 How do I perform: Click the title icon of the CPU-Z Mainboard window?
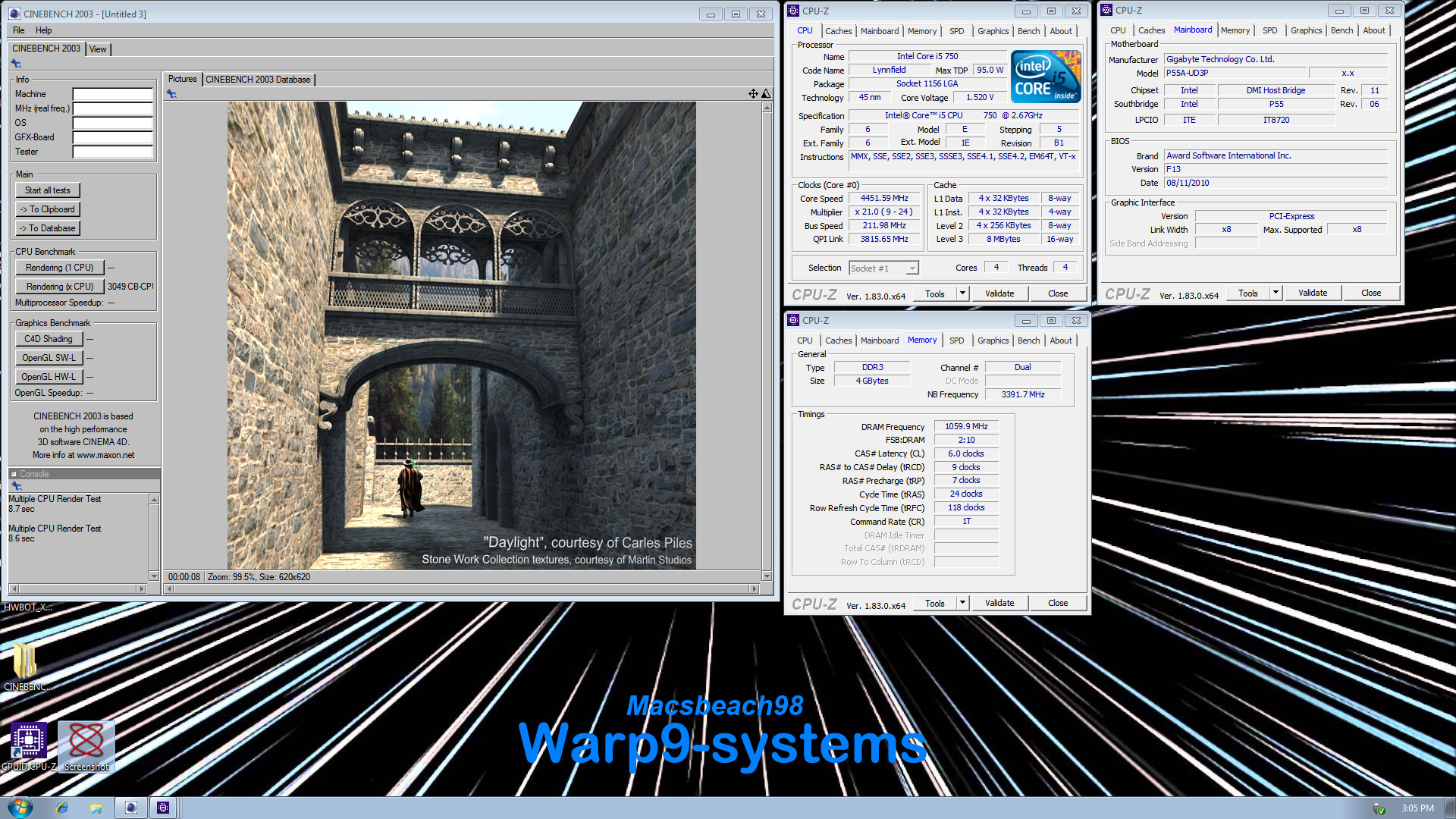[1106, 10]
